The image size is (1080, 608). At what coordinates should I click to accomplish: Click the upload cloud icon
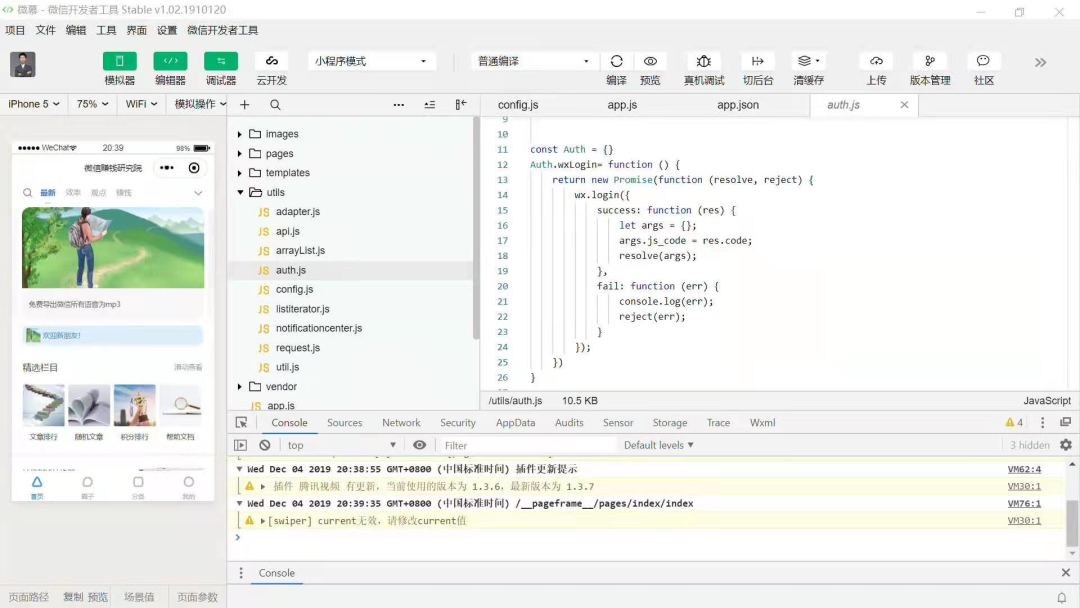[x=876, y=61]
